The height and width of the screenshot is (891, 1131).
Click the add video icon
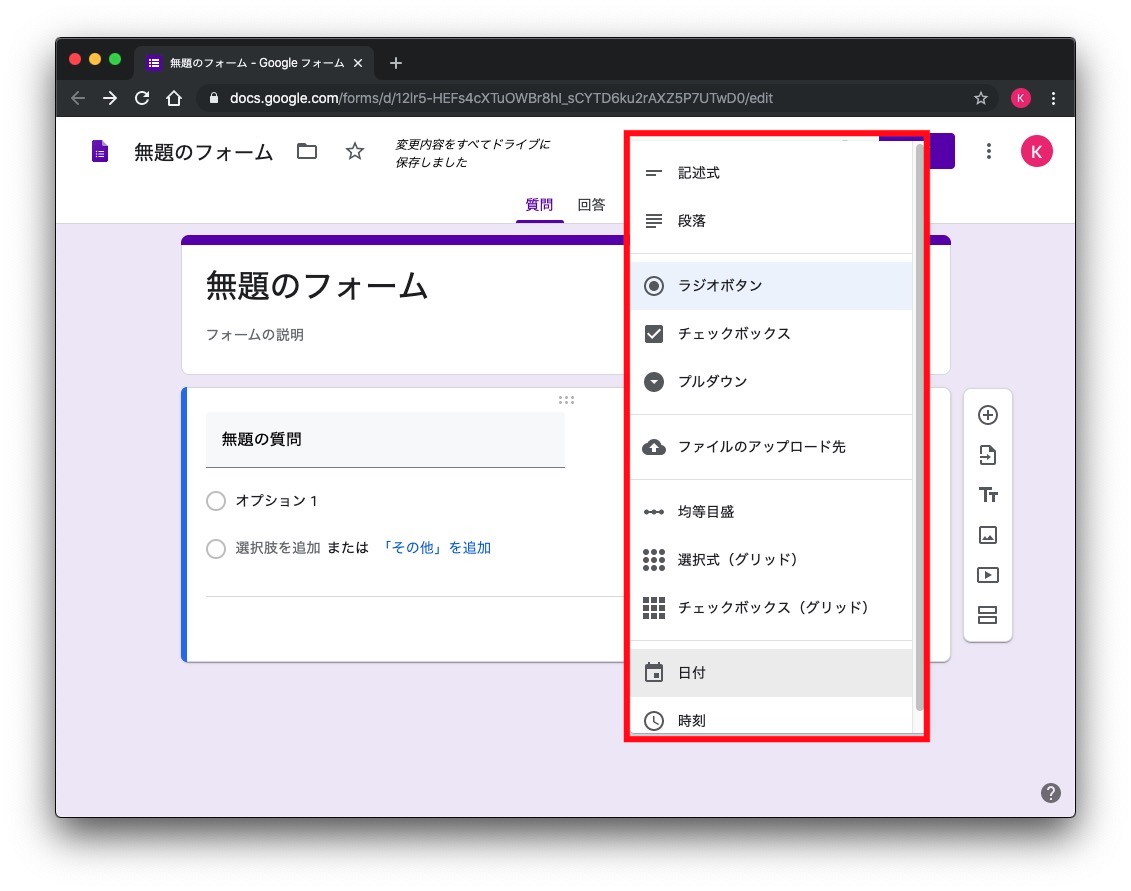coord(987,575)
